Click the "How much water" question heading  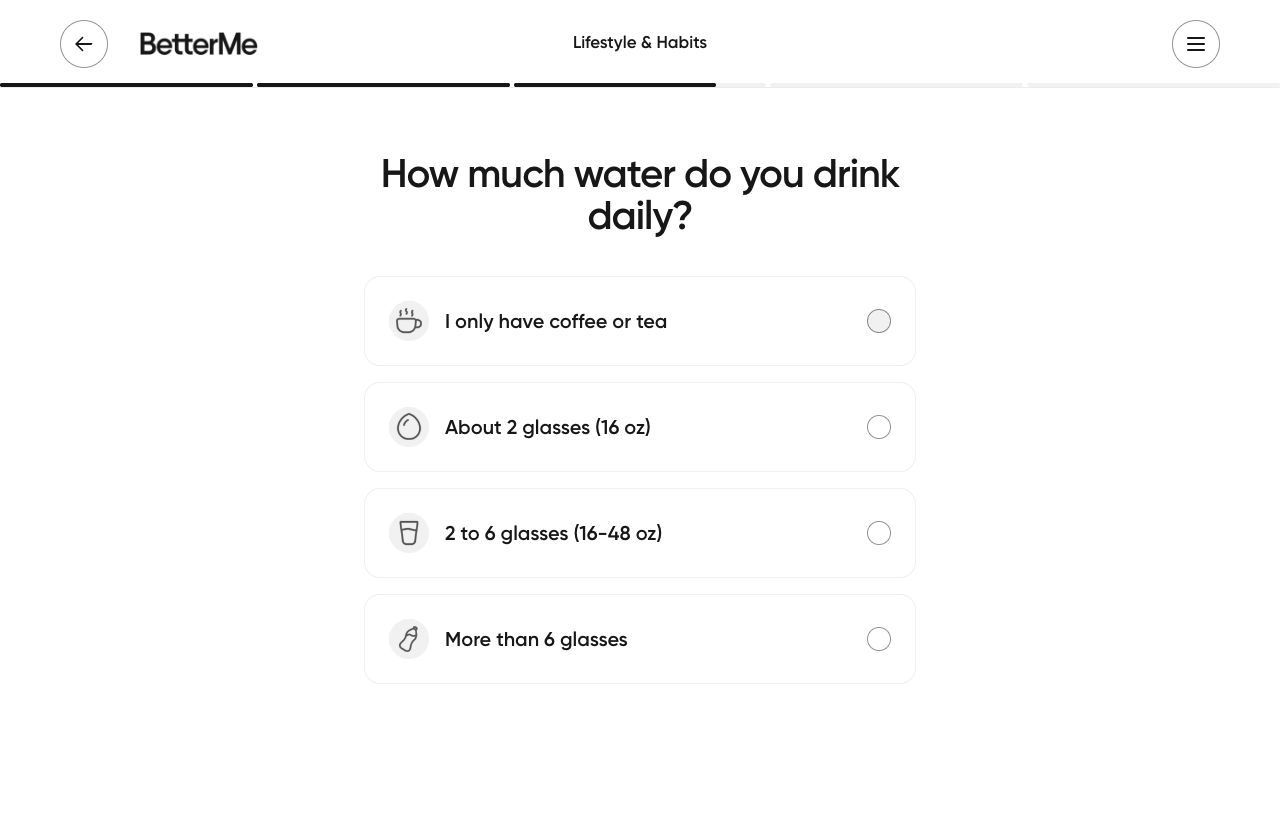640,194
